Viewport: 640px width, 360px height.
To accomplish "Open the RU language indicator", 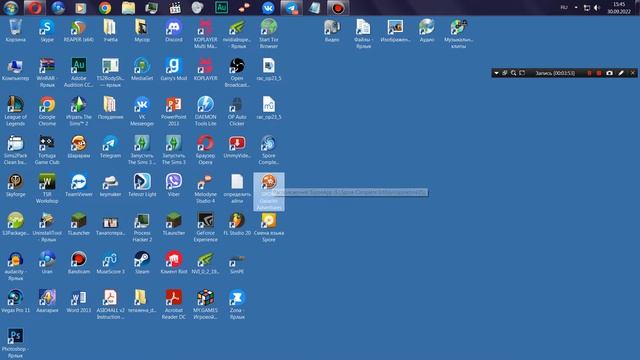I will pos(564,7).
